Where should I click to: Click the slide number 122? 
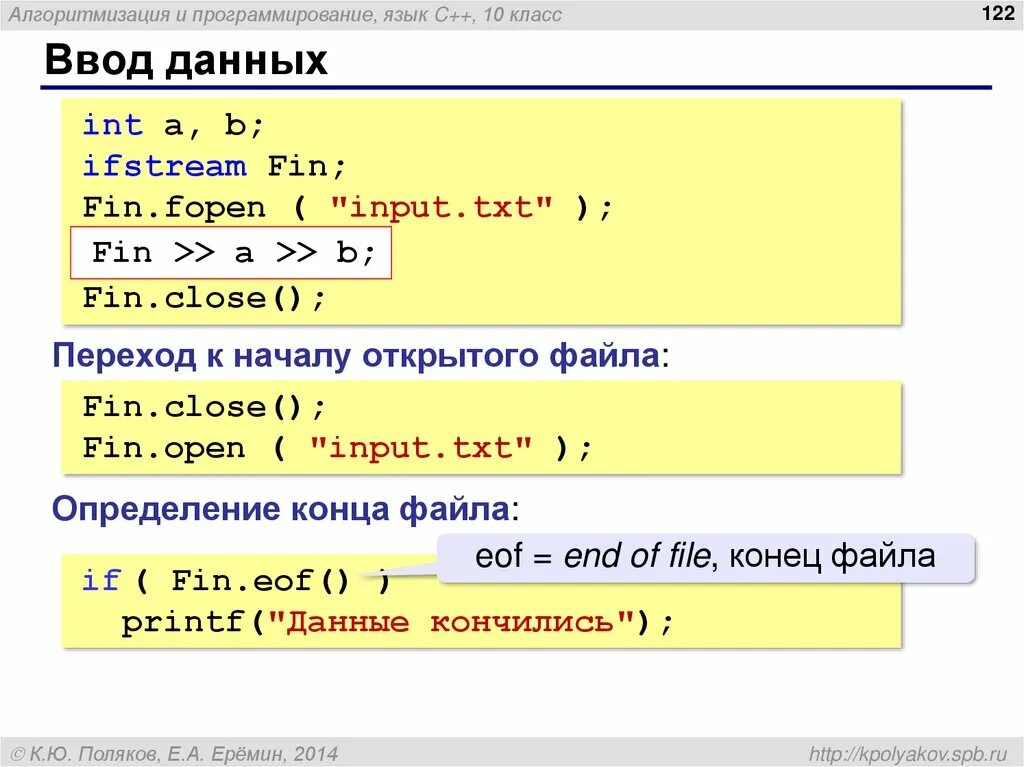[998, 13]
